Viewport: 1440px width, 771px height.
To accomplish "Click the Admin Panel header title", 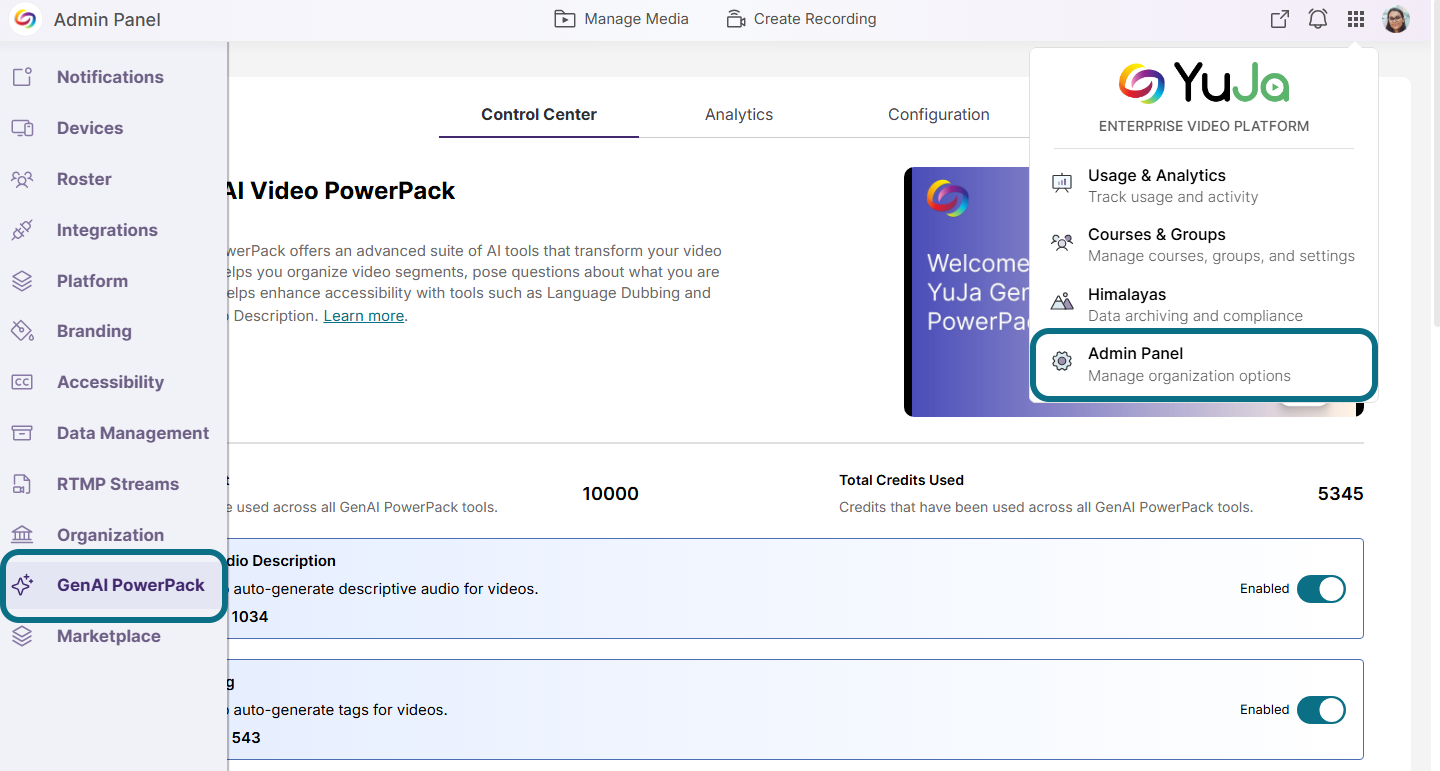I will tap(107, 20).
